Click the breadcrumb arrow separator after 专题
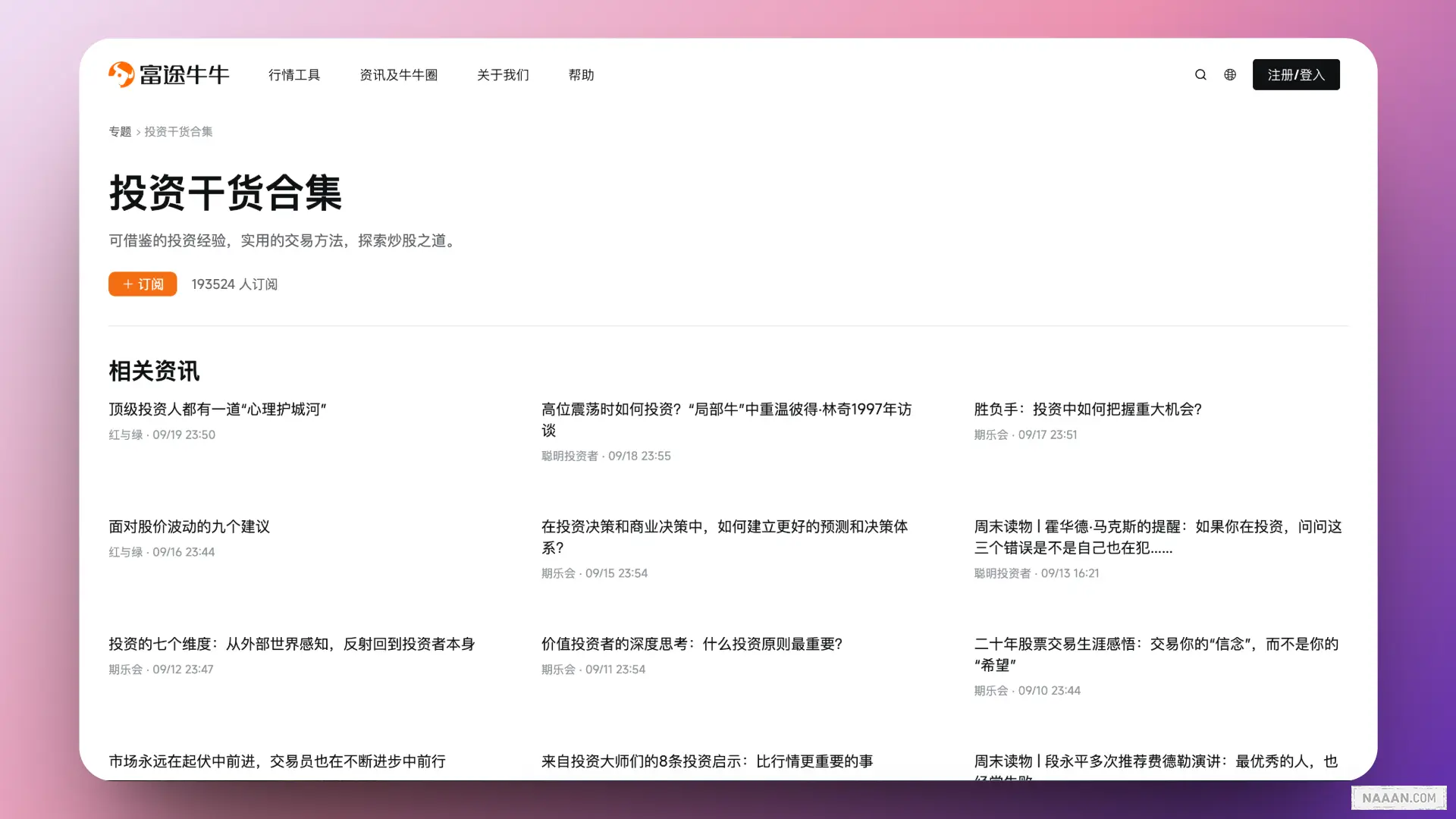The width and height of the screenshot is (1456, 819). pyautogui.click(x=137, y=131)
